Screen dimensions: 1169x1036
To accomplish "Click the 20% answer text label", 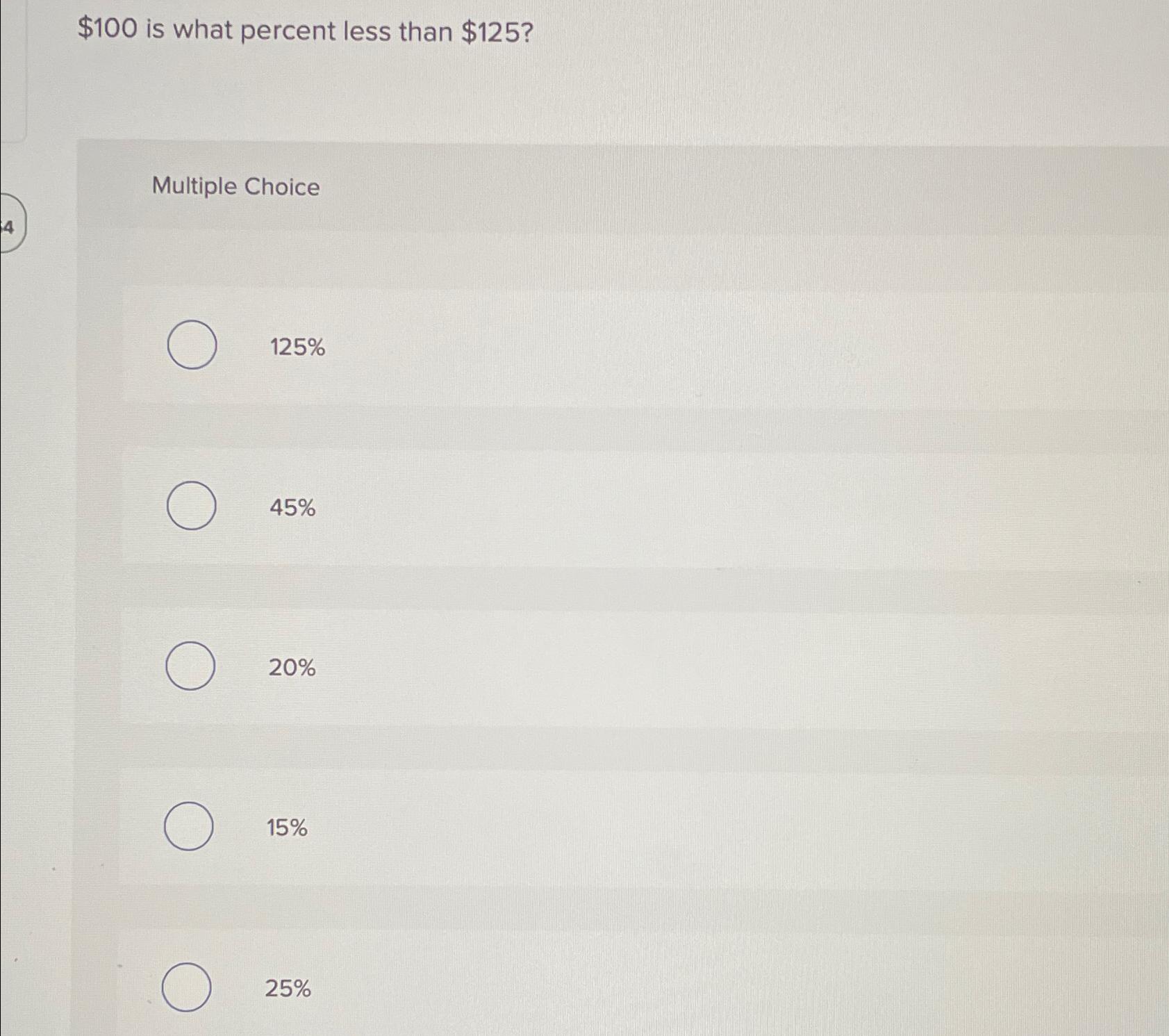I will [292, 668].
